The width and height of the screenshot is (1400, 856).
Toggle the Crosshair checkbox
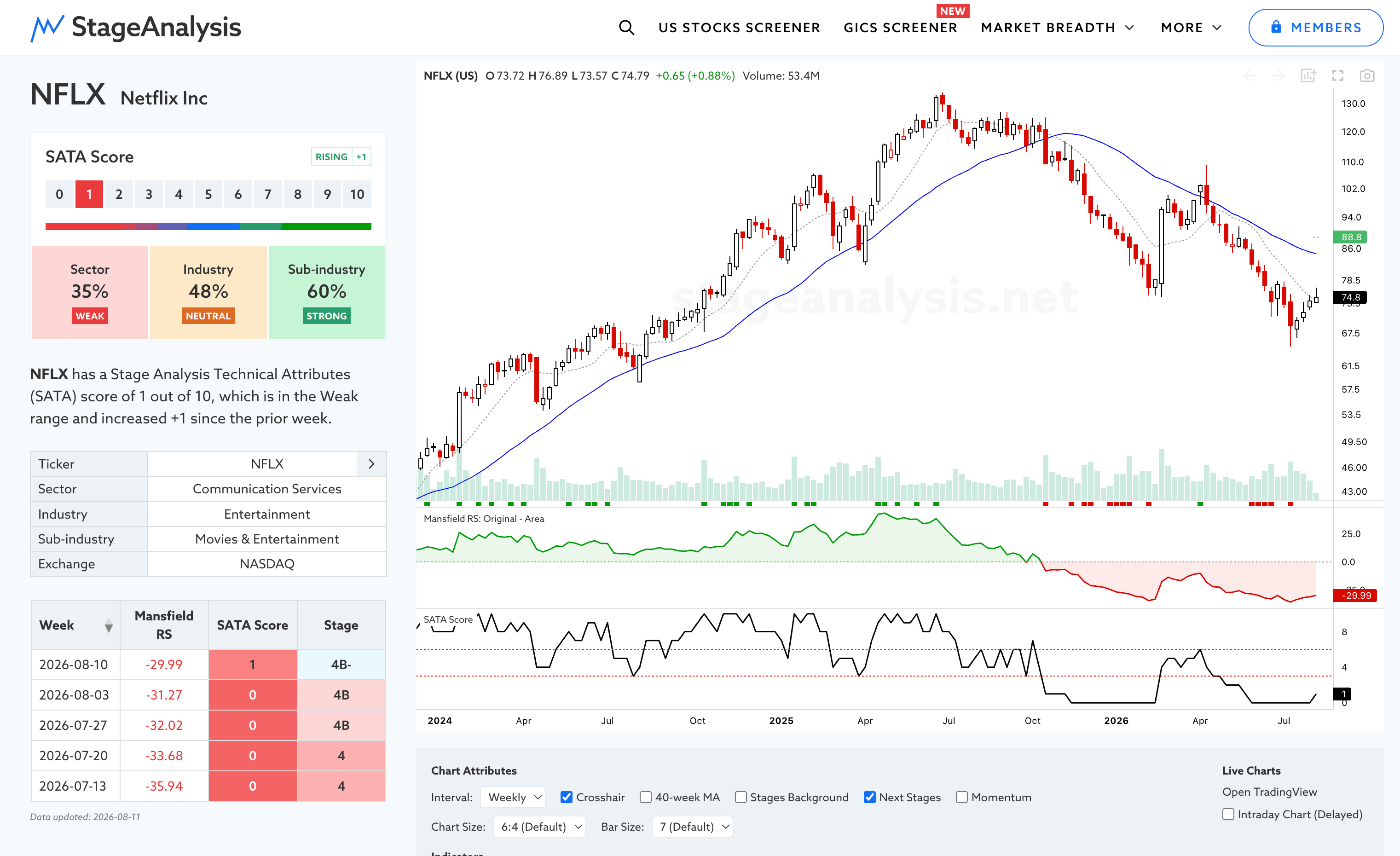(x=566, y=797)
